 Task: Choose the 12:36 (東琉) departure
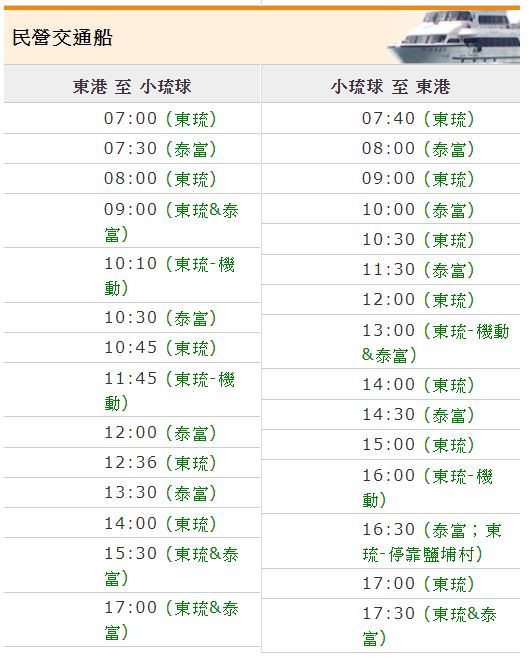(x=160, y=462)
